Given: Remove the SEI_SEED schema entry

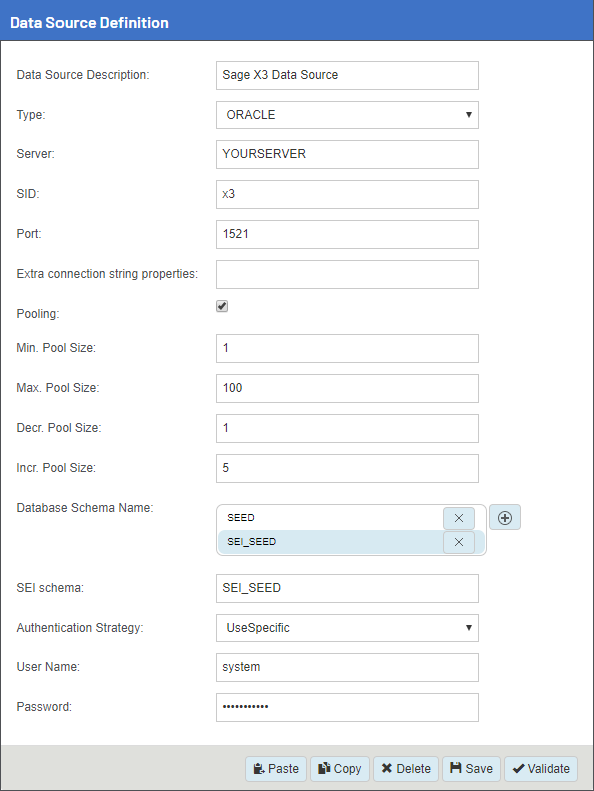Looking at the screenshot, I should [459, 542].
